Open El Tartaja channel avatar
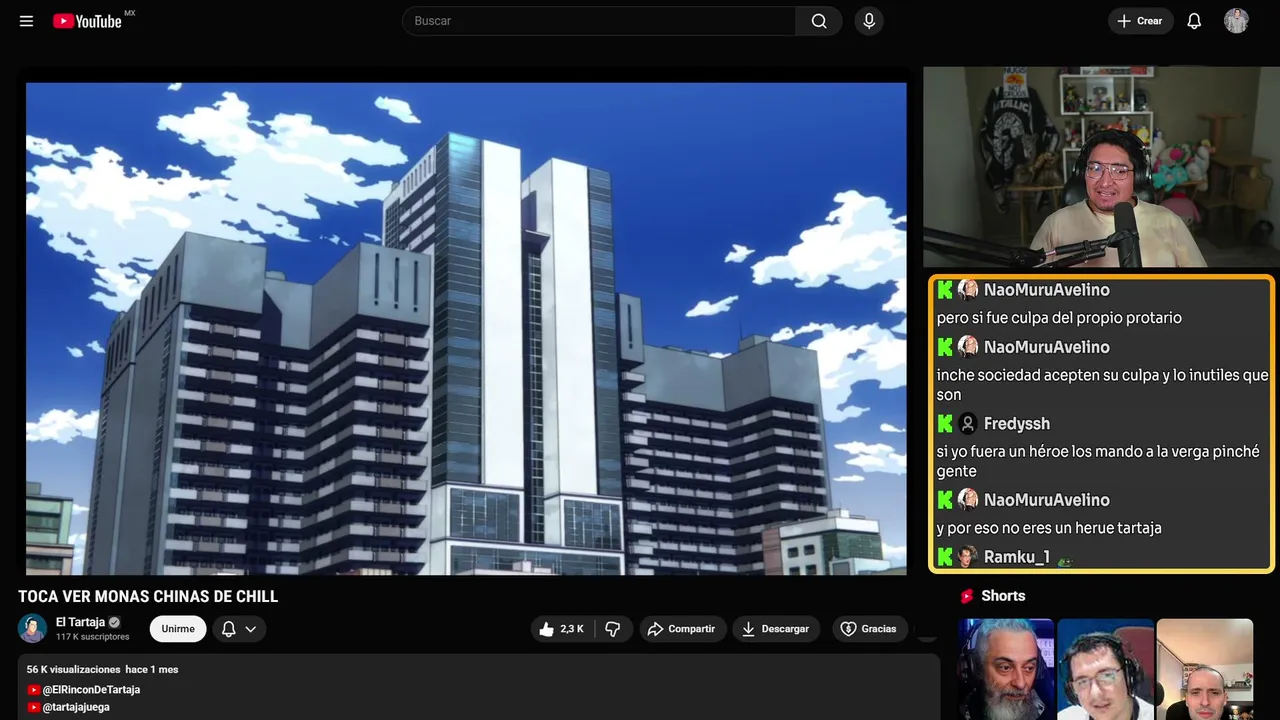This screenshot has width=1280, height=720. (x=32, y=628)
